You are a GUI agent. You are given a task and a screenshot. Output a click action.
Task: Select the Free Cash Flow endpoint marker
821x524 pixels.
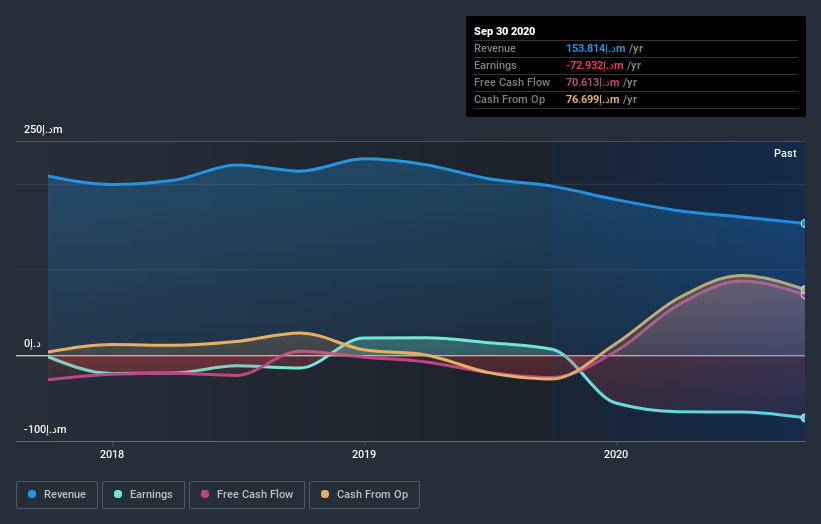803,295
